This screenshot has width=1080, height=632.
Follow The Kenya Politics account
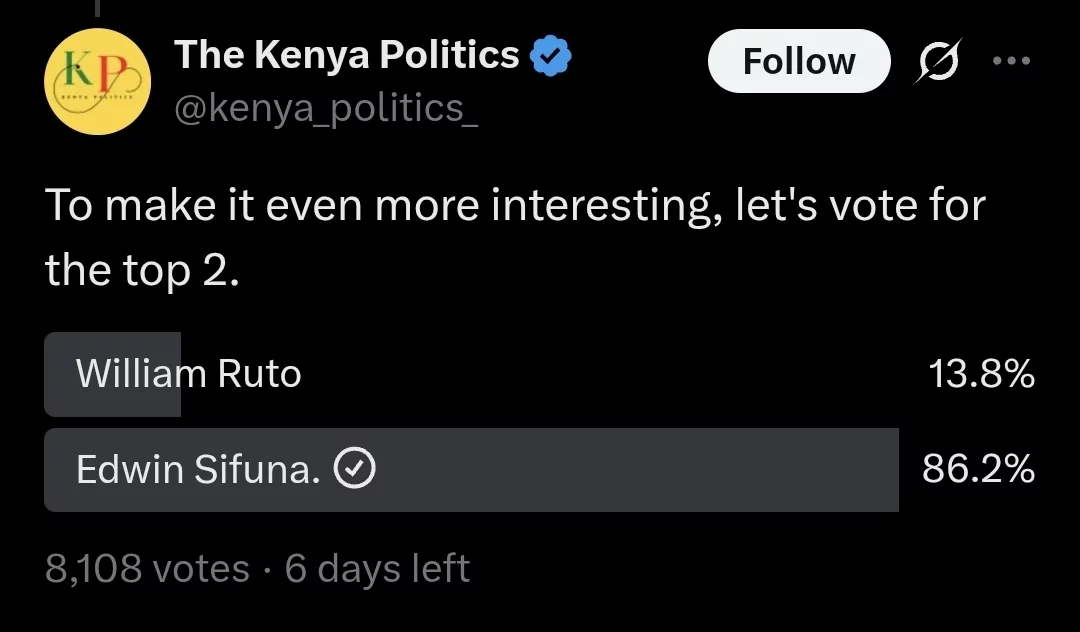click(799, 61)
